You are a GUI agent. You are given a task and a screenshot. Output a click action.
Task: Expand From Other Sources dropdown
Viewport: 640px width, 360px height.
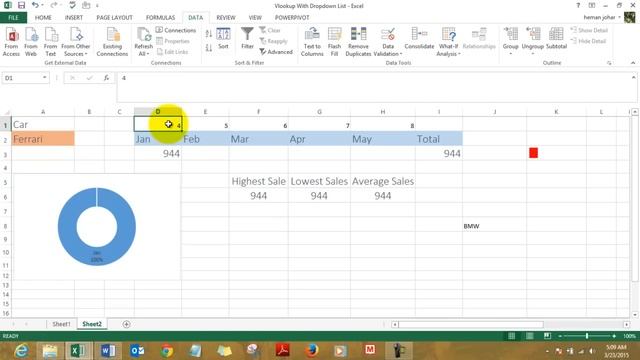(x=76, y=50)
